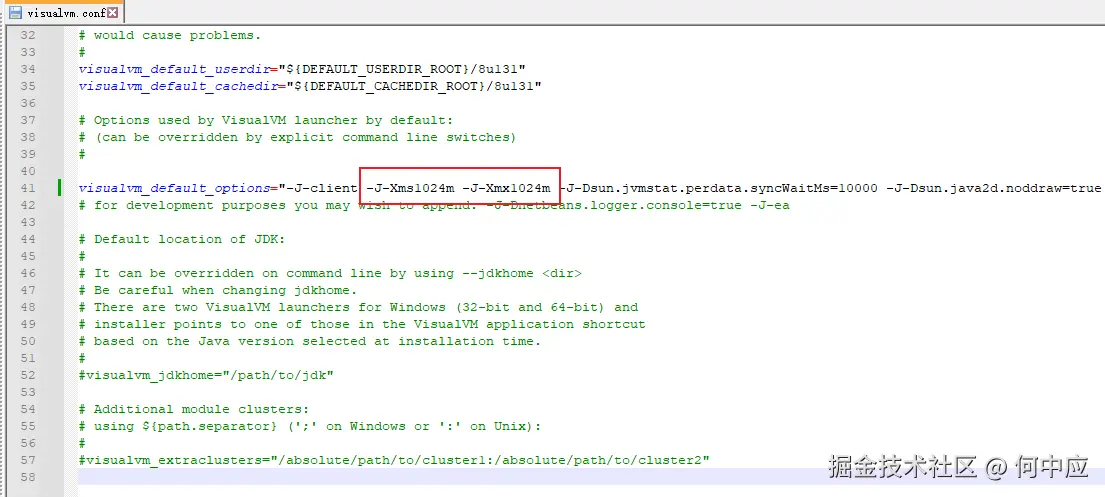Screen dimensions: 1105x497
Task: Click the "It can be overridden on command line" comment
Action: (330, 273)
